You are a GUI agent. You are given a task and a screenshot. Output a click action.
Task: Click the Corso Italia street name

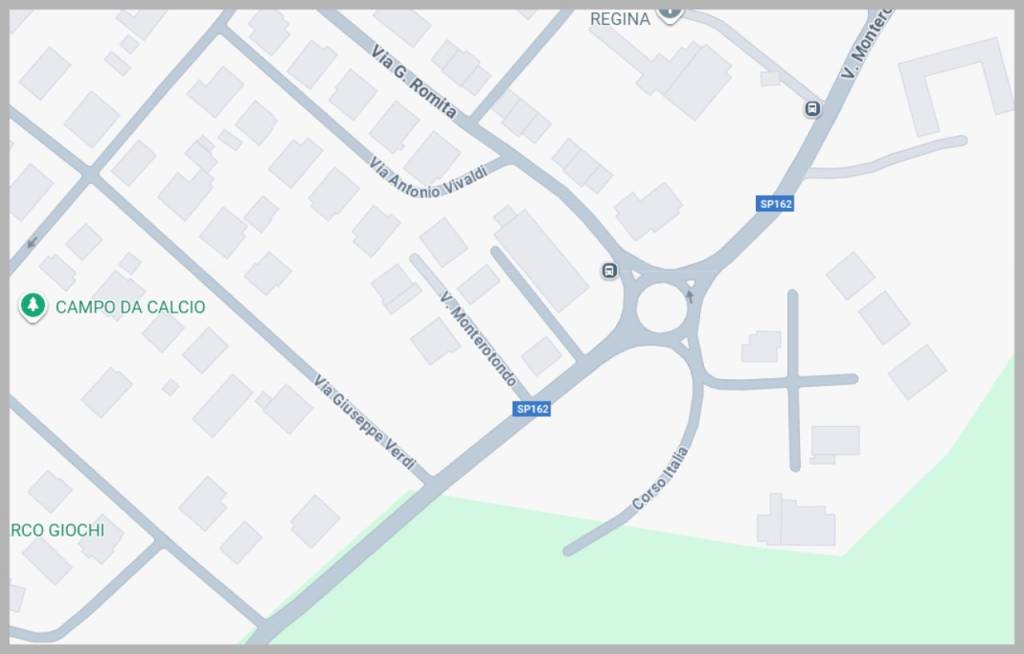coord(660,479)
